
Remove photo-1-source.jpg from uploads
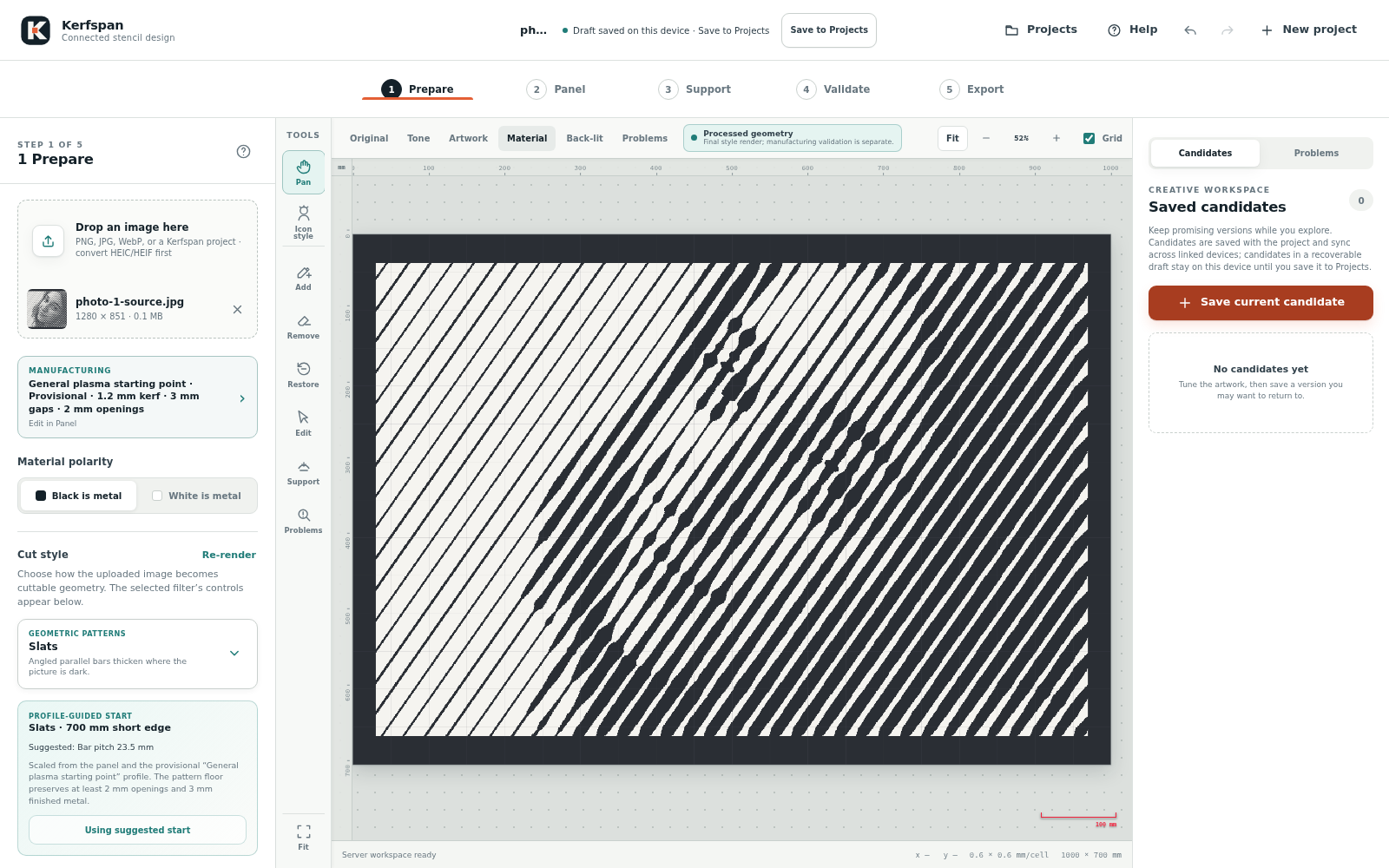(x=237, y=309)
